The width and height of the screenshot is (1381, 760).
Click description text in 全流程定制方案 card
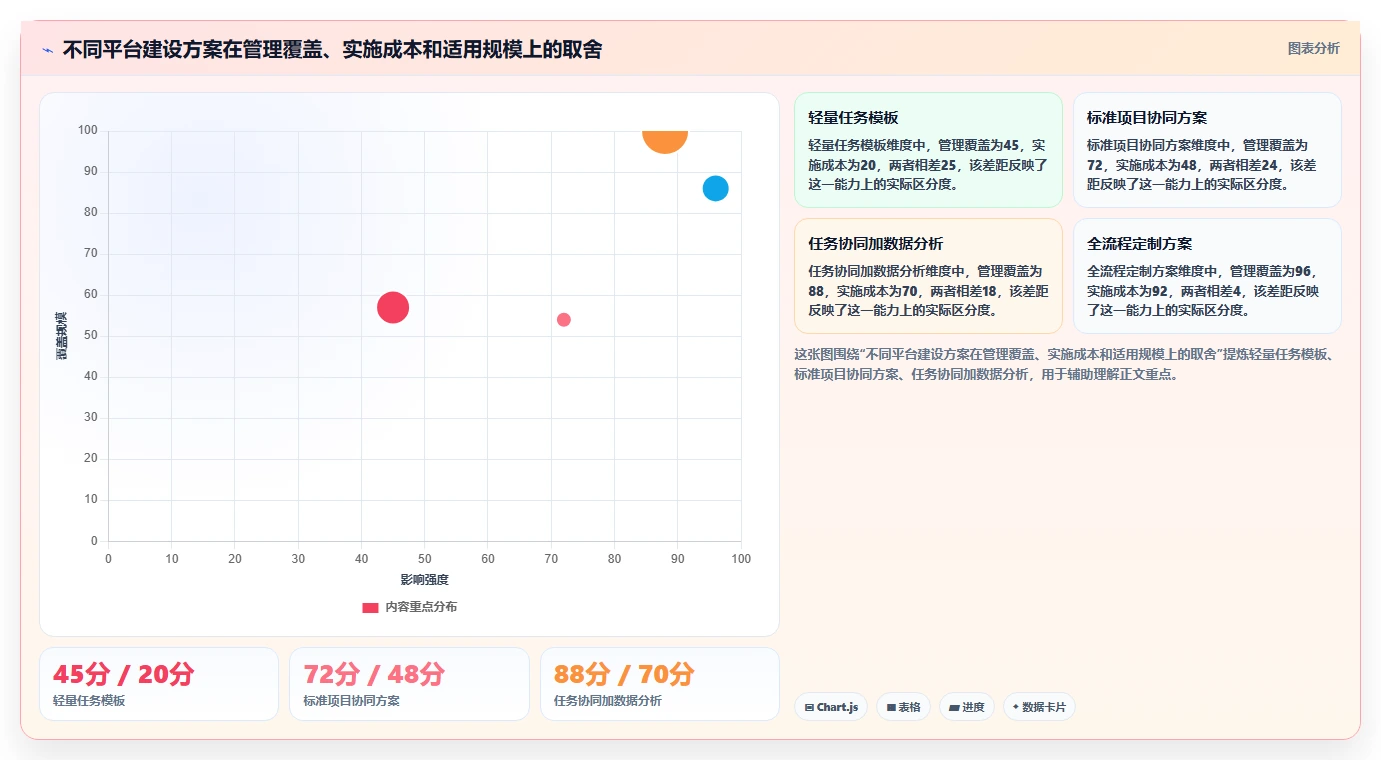pyautogui.click(x=1203, y=290)
